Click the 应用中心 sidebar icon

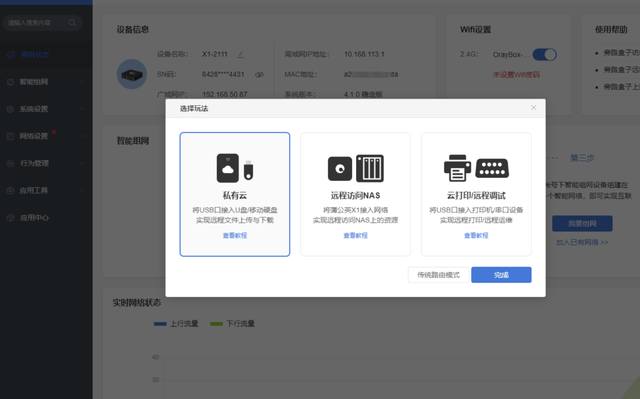11,218
